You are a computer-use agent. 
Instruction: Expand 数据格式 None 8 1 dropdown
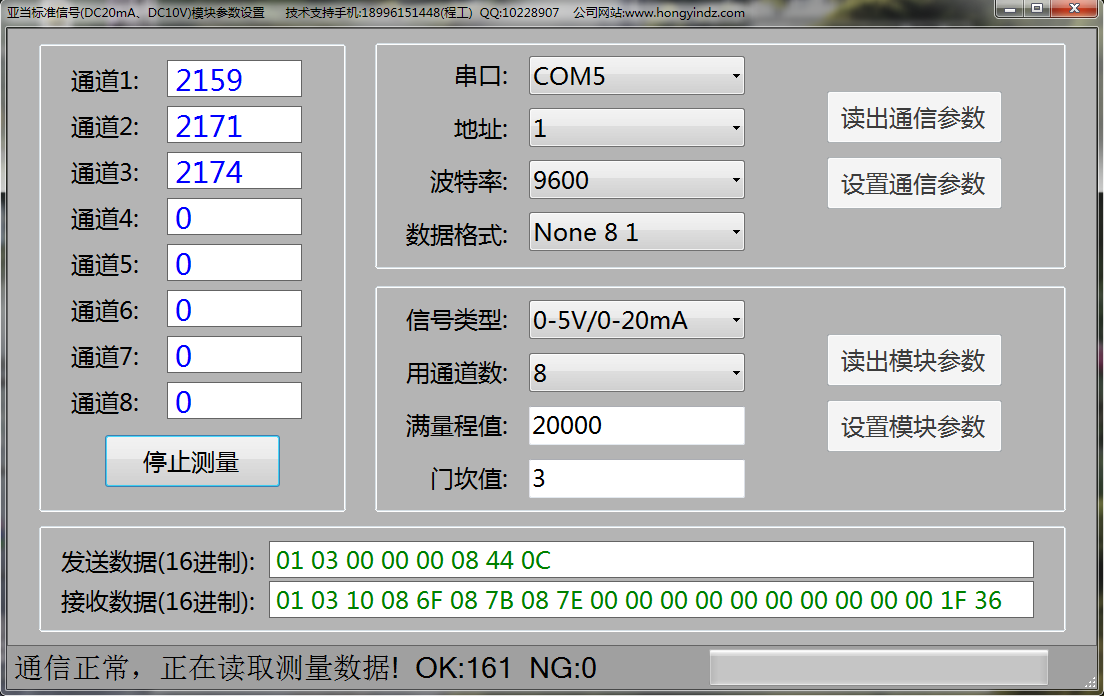click(636, 232)
